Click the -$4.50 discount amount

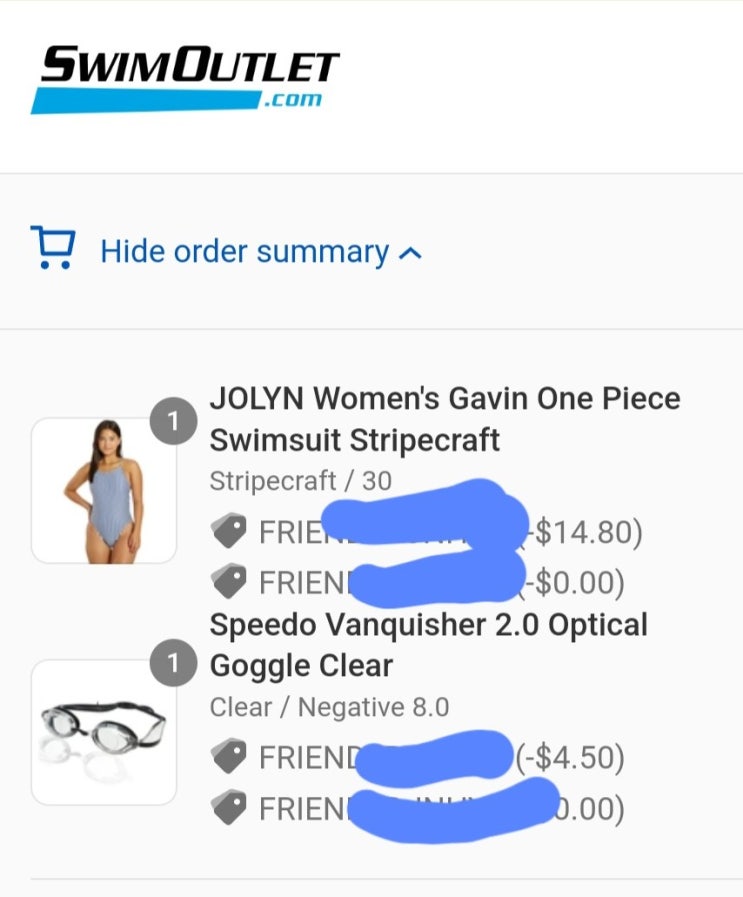pyautogui.click(x=570, y=757)
